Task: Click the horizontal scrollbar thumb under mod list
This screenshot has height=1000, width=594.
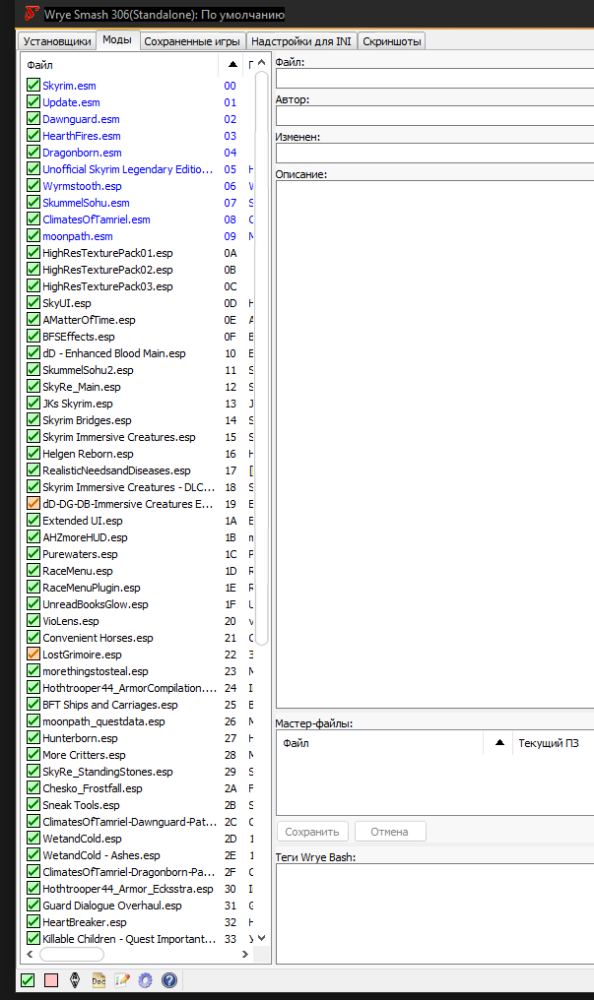Action: [x=71, y=954]
